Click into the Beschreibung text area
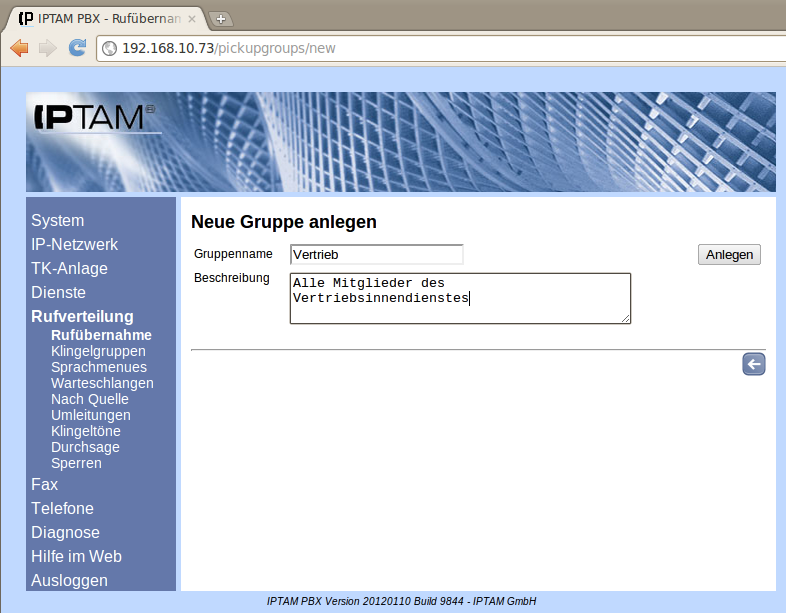 460,298
